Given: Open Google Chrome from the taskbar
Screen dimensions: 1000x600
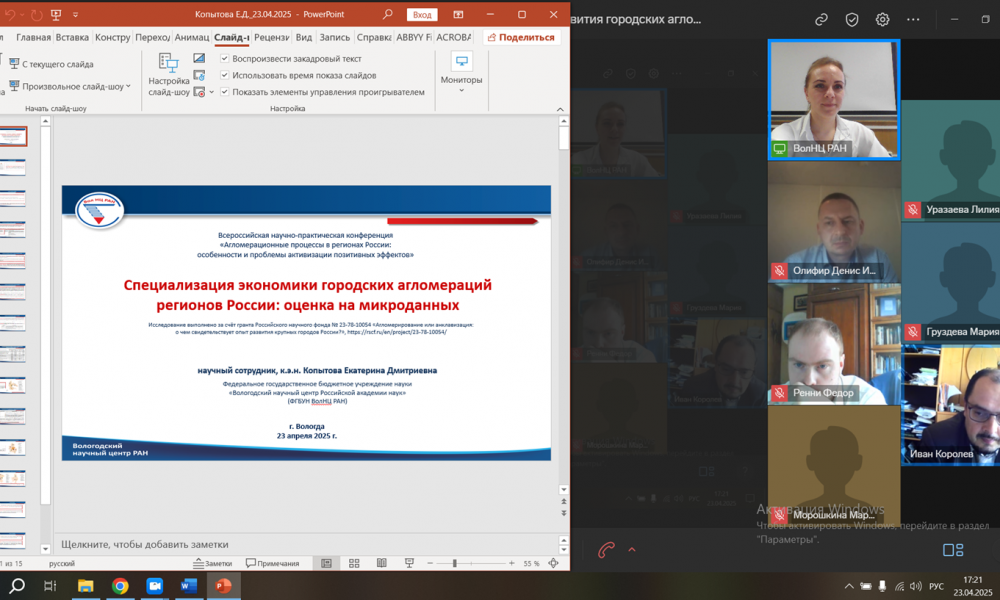Looking at the screenshot, I should pyautogui.click(x=120, y=585).
